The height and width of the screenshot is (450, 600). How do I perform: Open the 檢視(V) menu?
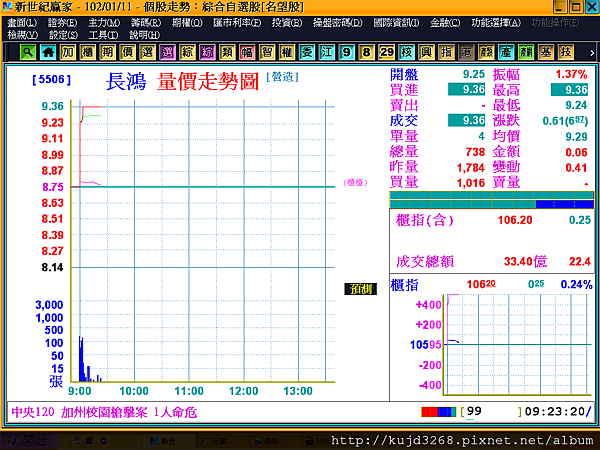tap(23, 35)
